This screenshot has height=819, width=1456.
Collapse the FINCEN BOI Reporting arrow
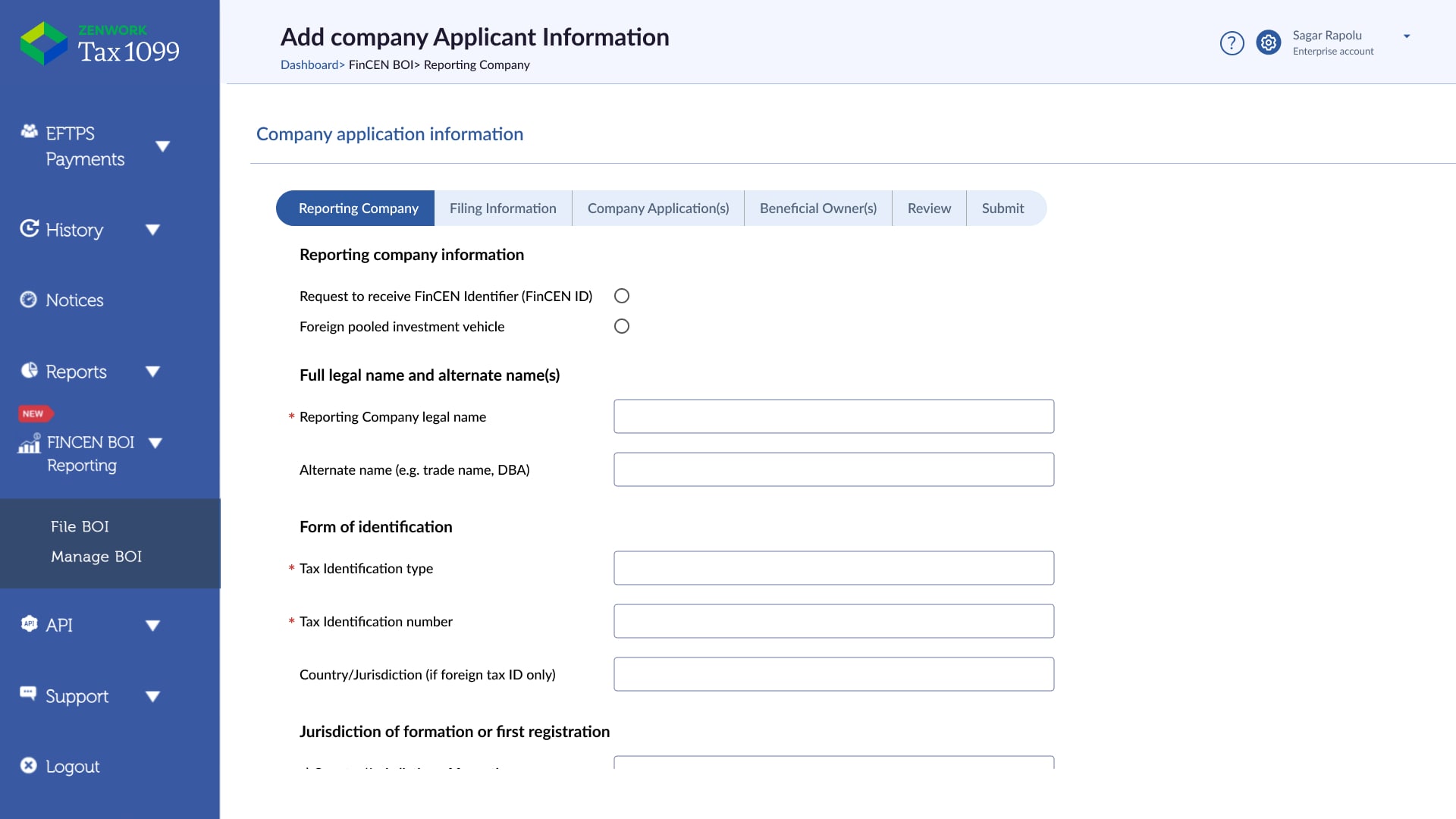click(x=155, y=443)
